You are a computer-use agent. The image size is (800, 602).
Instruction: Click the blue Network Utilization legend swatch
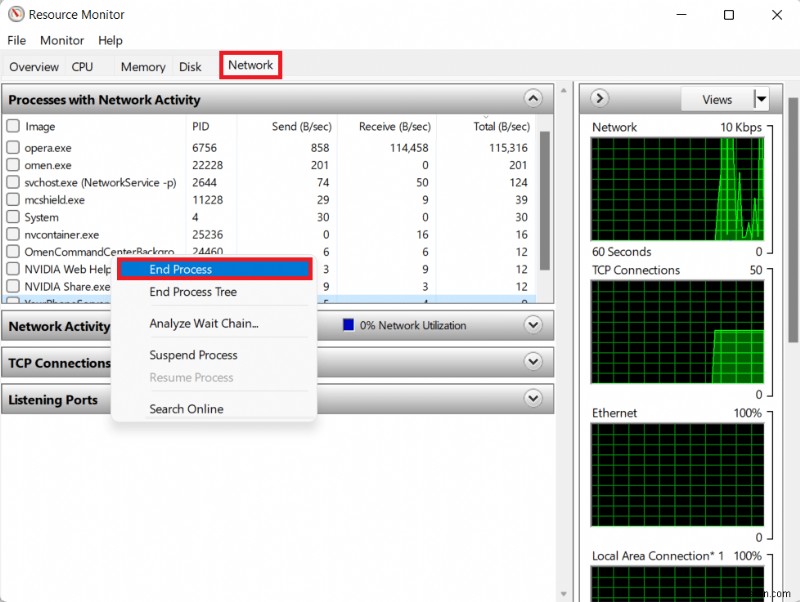point(349,324)
